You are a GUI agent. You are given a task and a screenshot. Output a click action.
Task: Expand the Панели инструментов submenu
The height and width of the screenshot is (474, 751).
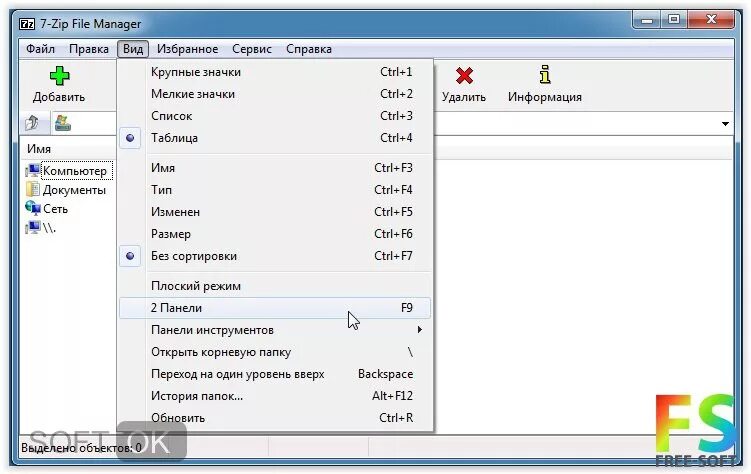tap(275, 330)
